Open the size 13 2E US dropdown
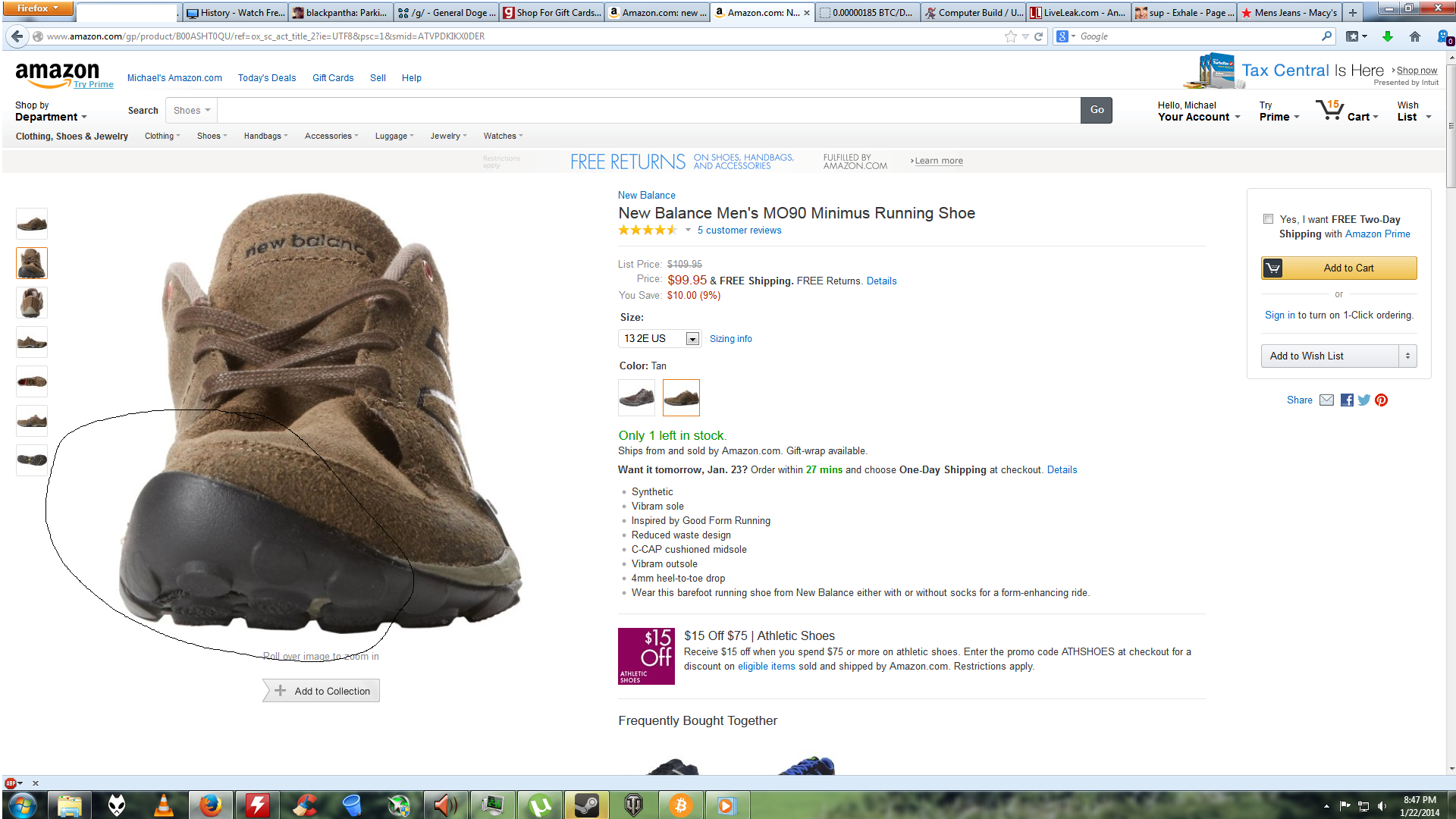Screen dimensions: 1456x819 coord(659,339)
